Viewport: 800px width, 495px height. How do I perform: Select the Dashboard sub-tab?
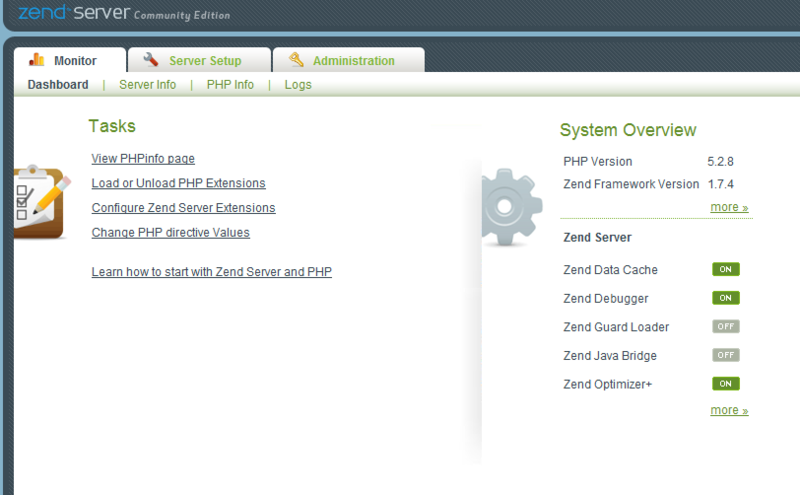(x=58, y=85)
